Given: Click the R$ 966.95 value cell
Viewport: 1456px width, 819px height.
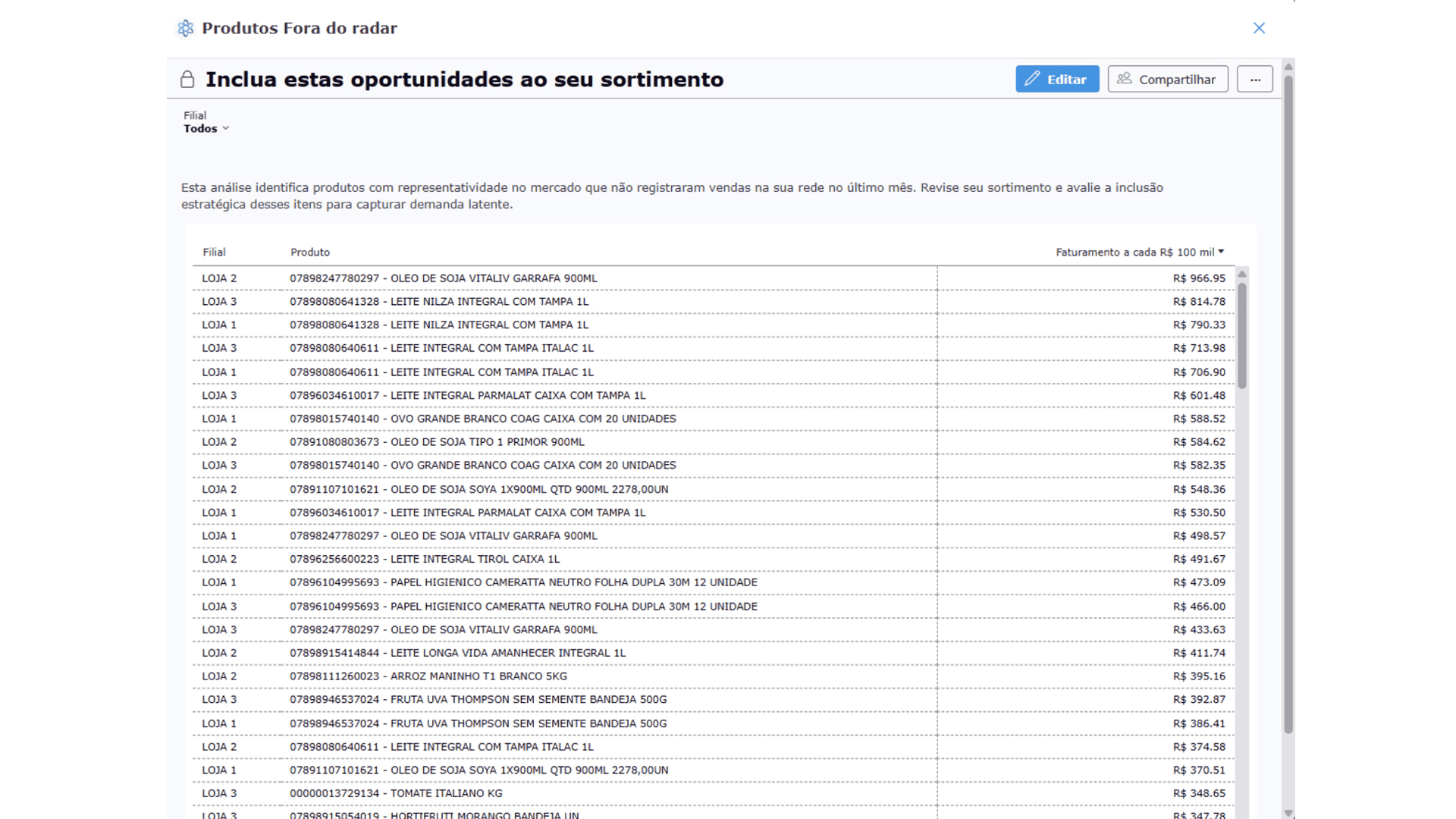Looking at the screenshot, I should pyautogui.click(x=1198, y=278).
